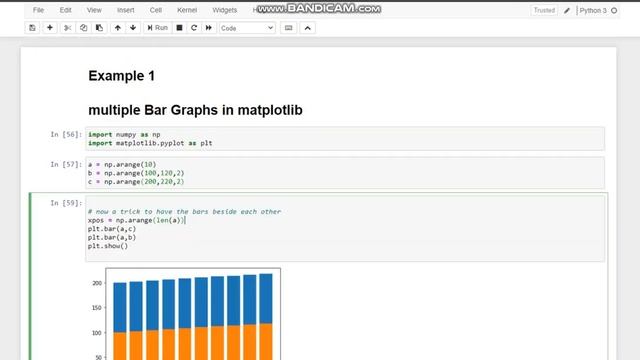Screen dimensions: 640x360
Task: Open the command palette keyboard icon
Action: tap(289, 28)
